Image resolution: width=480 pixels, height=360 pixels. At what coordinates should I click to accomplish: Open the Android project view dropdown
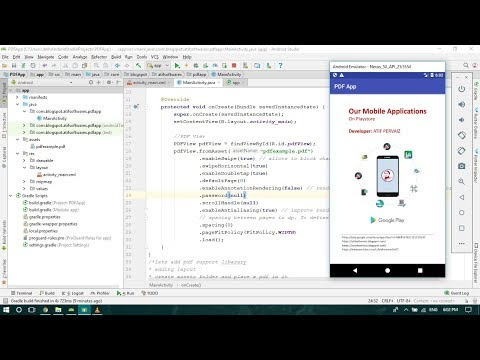click(x=42, y=82)
